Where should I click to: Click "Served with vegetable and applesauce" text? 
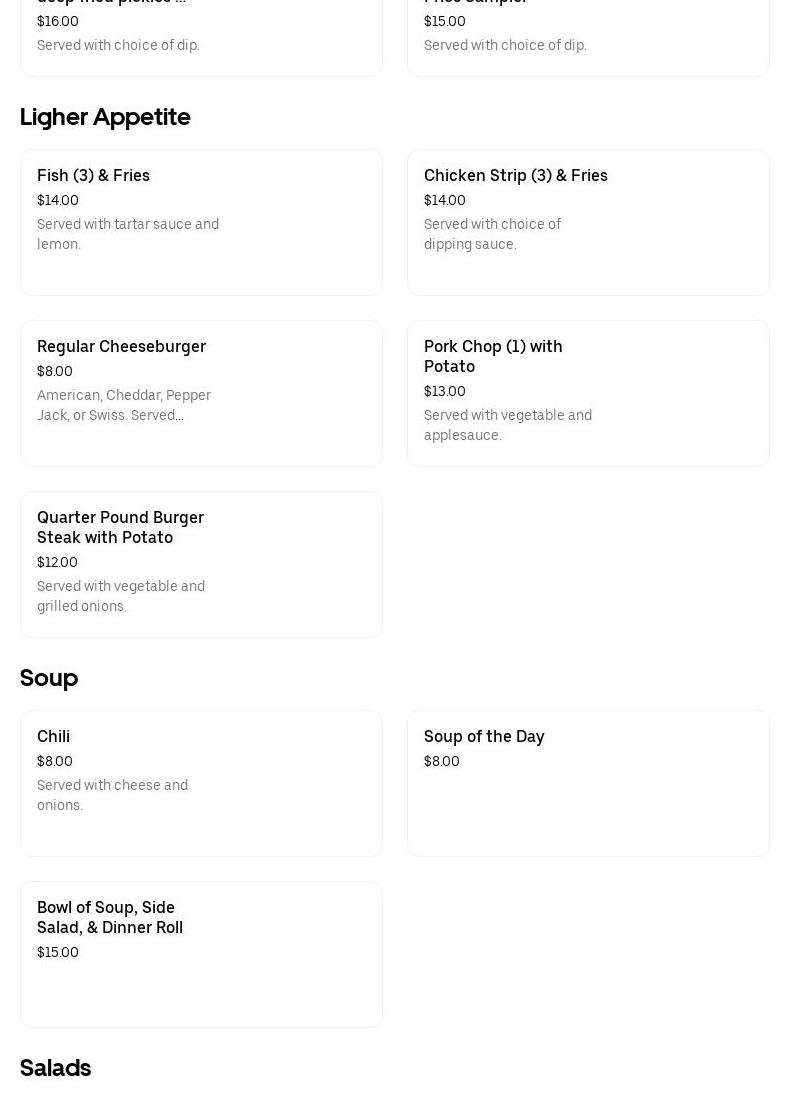(x=508, y=425)
